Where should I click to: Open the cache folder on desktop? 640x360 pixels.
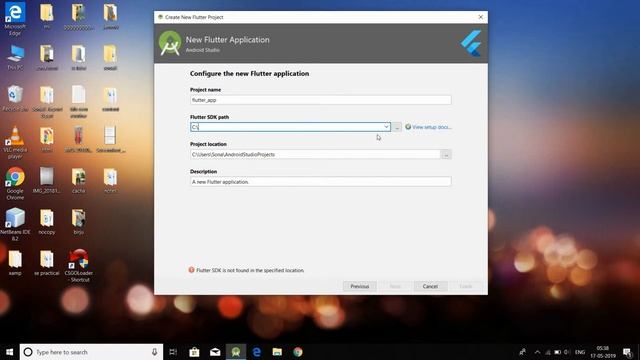78,181
